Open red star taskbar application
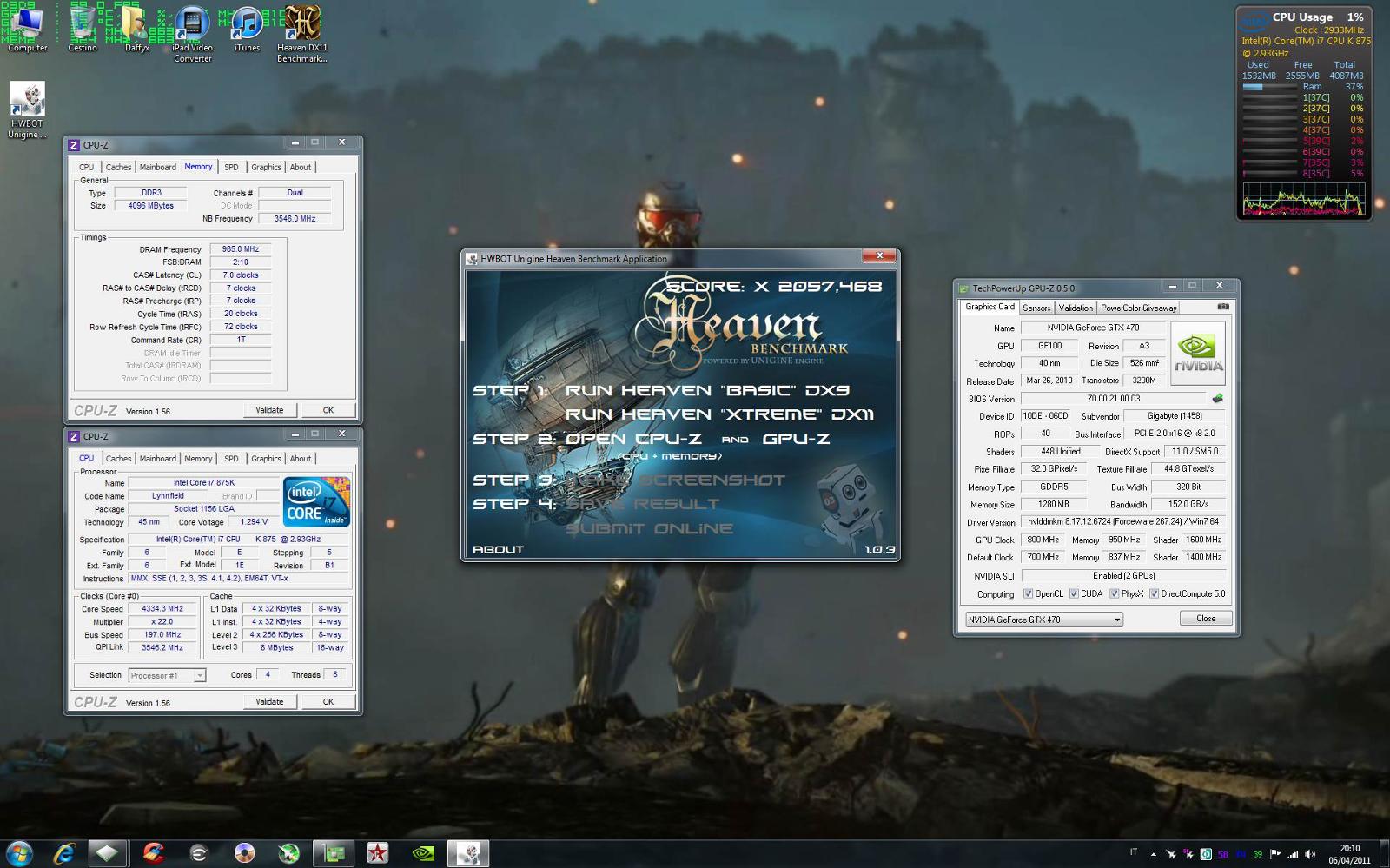This screenshot has width=1390, height=868. tap(377, 853)
